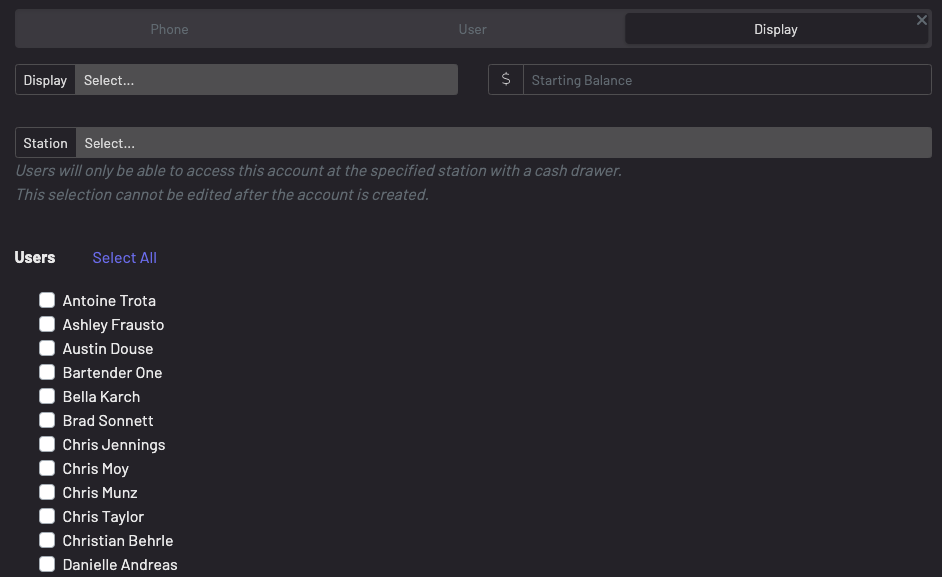Screen dimensions: 942x577
Task: Select the Chris Taylor checkbox
Action: [47, 516]
